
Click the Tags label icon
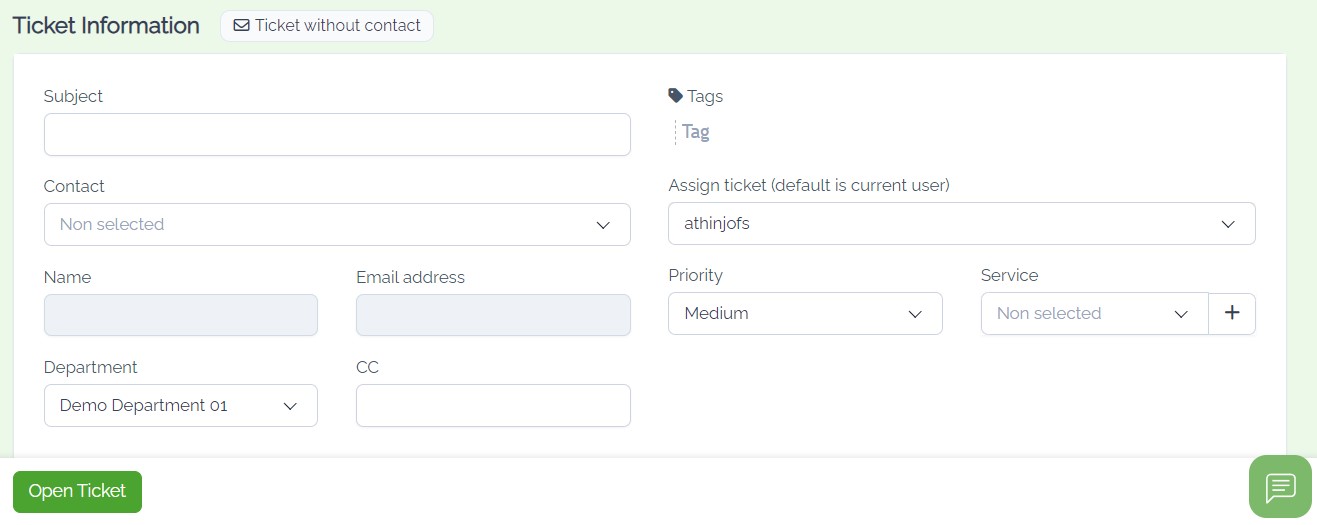click(675, 96)
